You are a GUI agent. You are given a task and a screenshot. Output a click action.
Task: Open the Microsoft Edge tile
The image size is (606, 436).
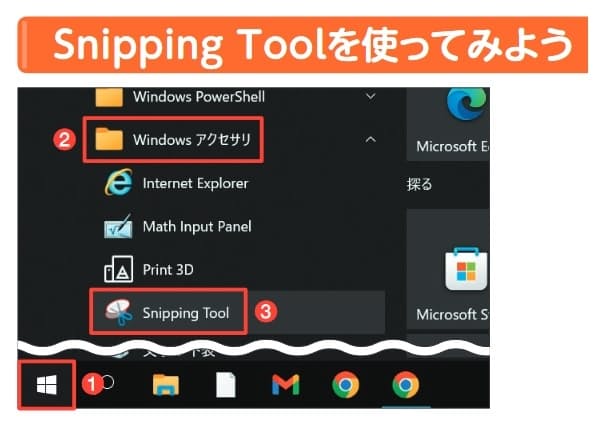click(448, 124)
